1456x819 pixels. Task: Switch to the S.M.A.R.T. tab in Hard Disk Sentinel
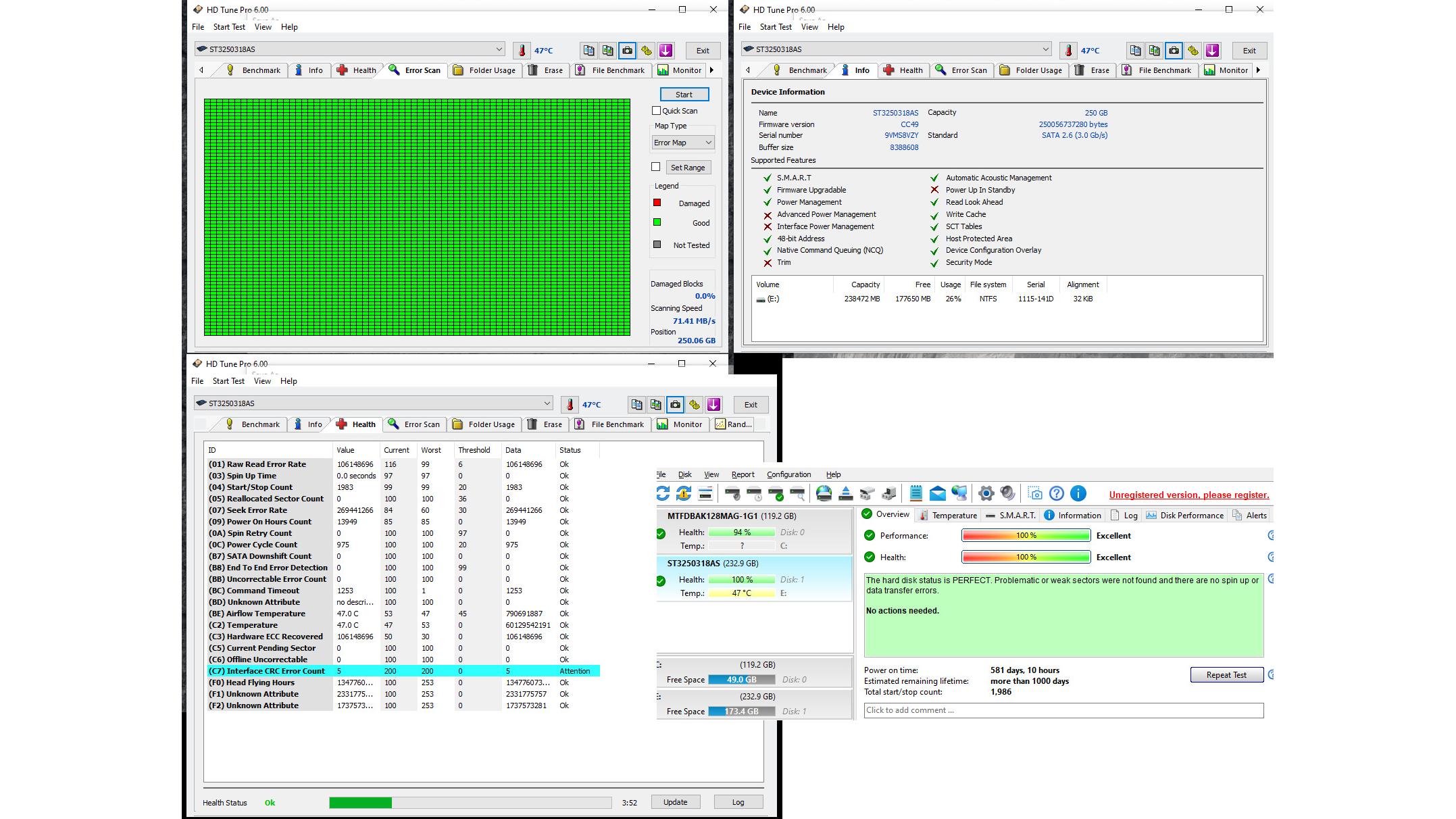(1010, 516)
